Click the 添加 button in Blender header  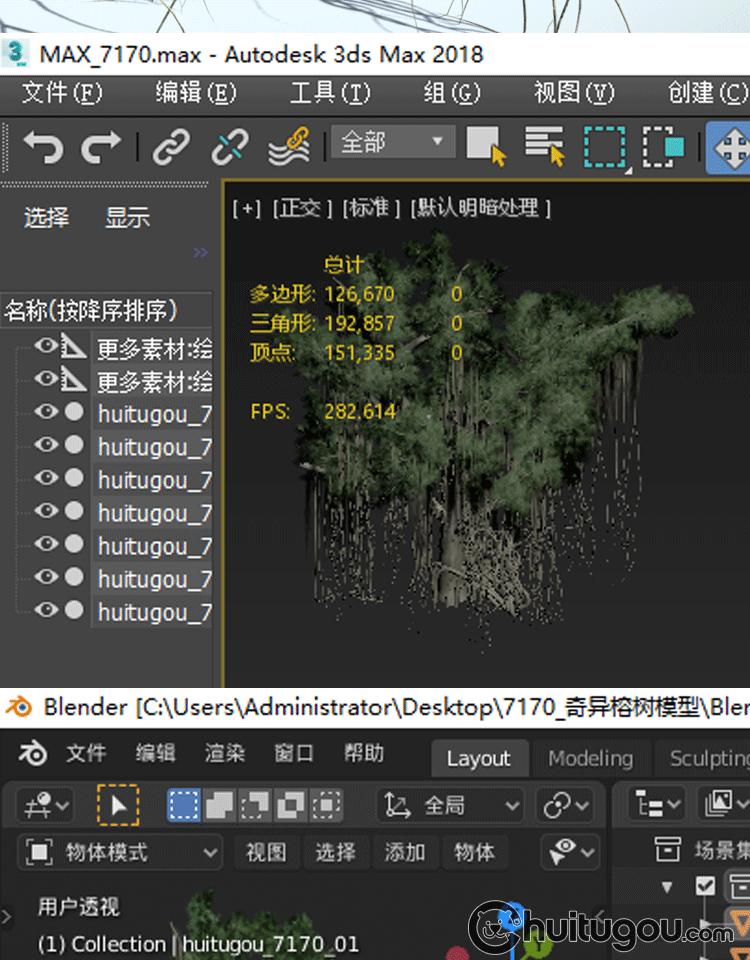(405, 853)
